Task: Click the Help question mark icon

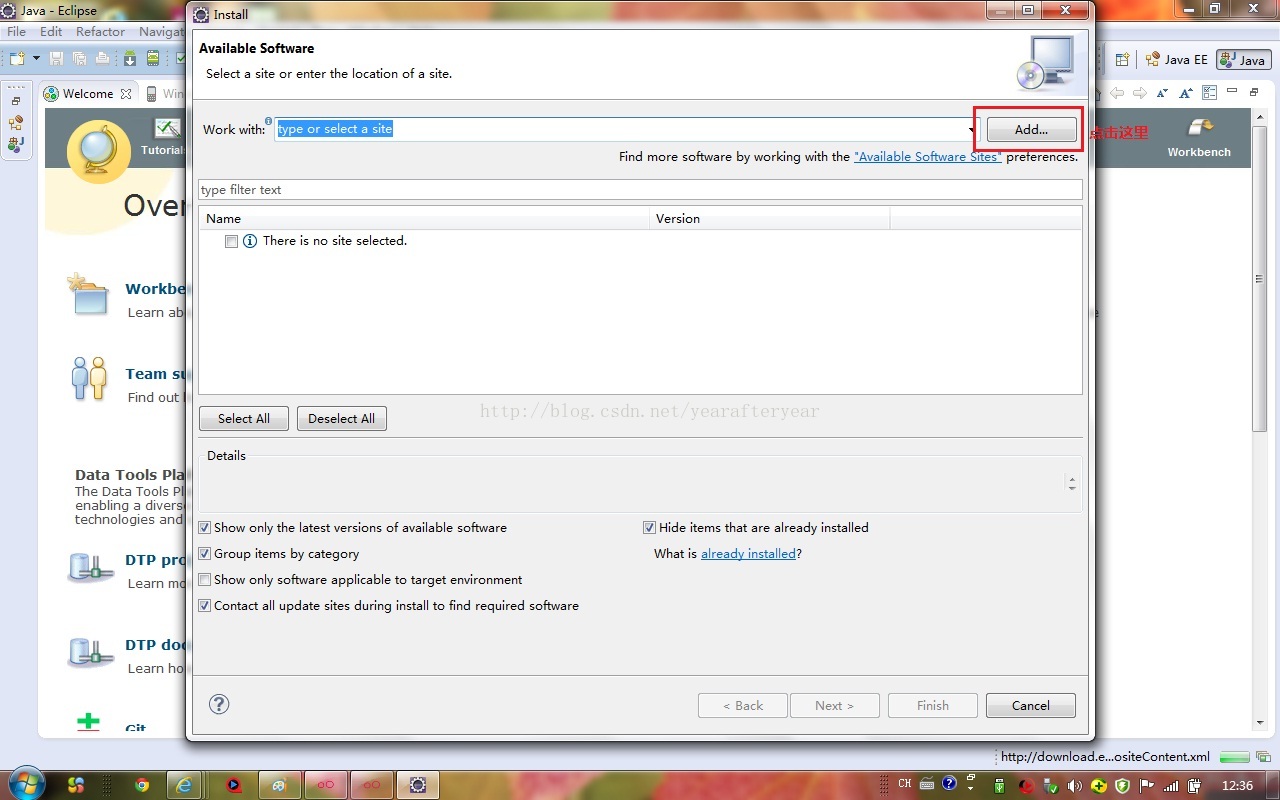Action: pyautogui.click(x=219, y=704)
